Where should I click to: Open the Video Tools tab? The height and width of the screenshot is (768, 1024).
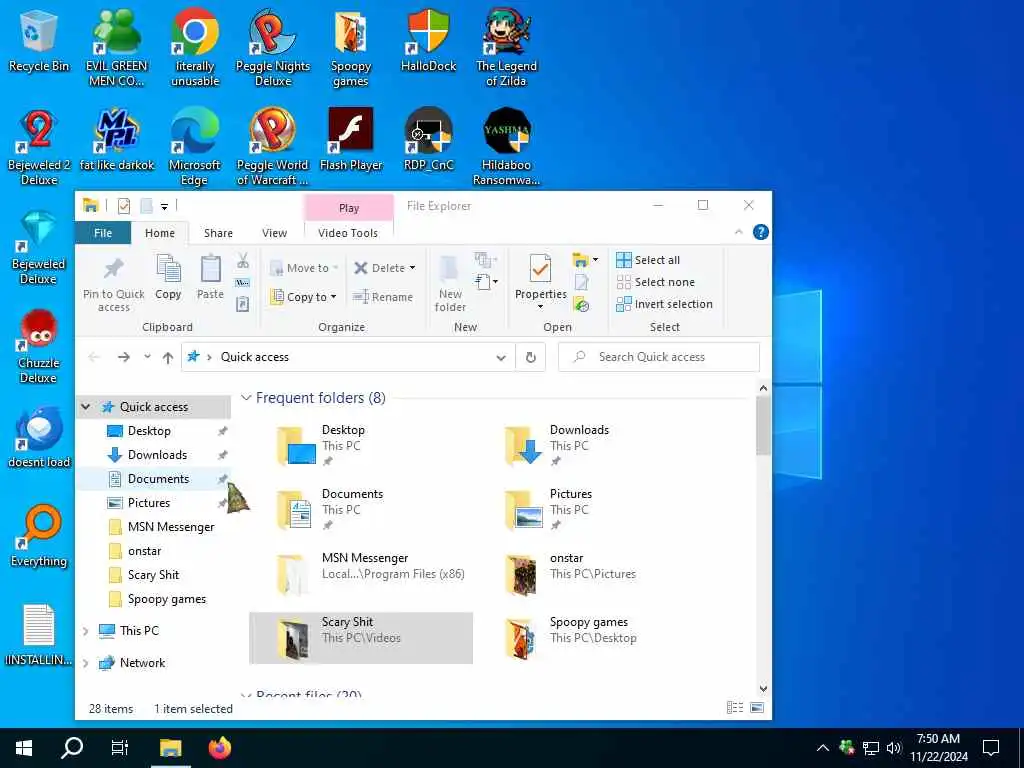pos(348,233)
